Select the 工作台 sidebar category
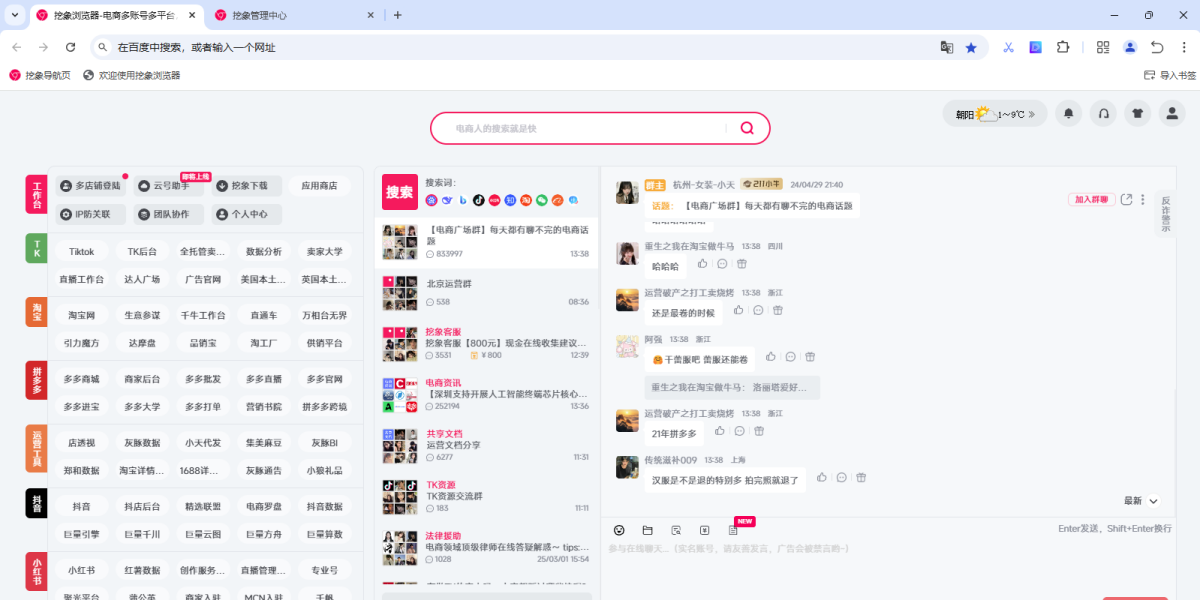Viewport: 1200px width, 600px height. click(x=37, y=194)
